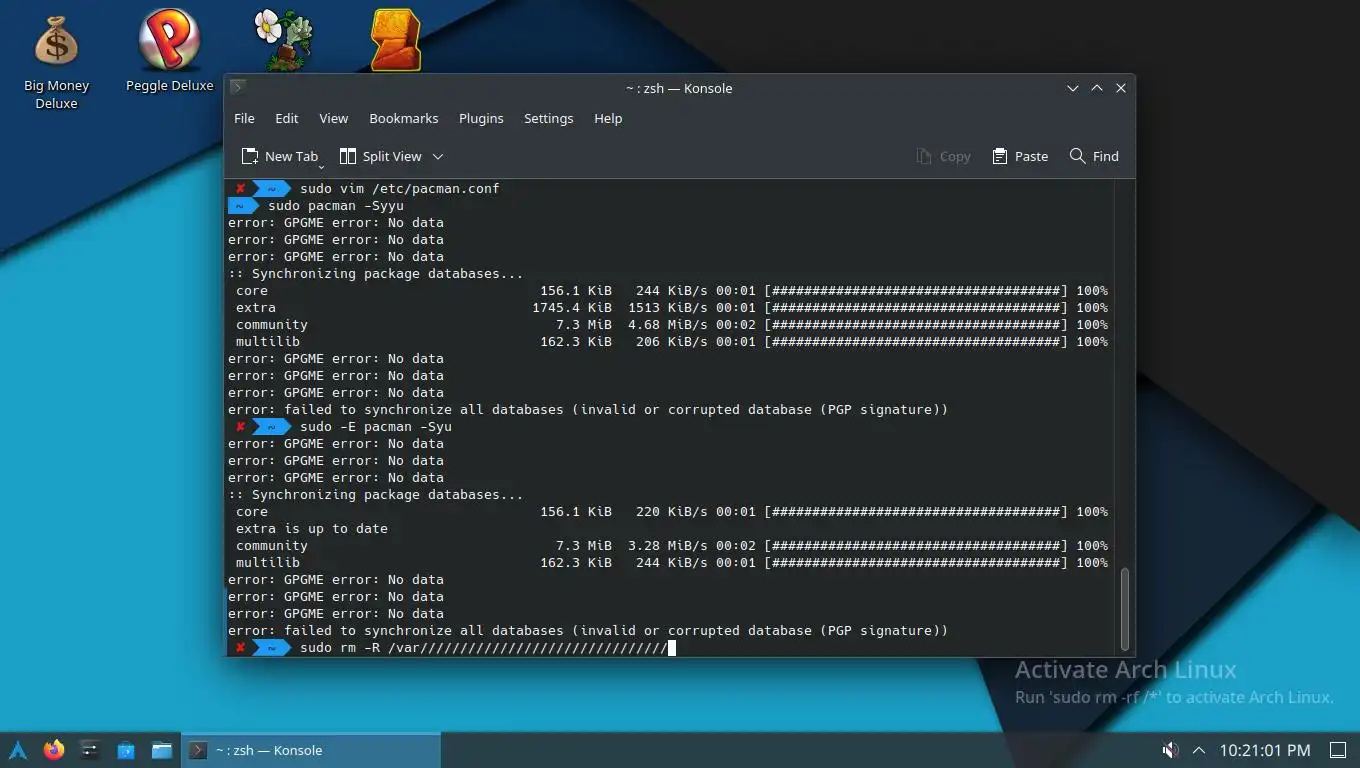This screenshot has height=768, width=1360.
Task: Click the 'sudo vim /etc/pacman.conf' command text
Action: click(x=399, y=188)
